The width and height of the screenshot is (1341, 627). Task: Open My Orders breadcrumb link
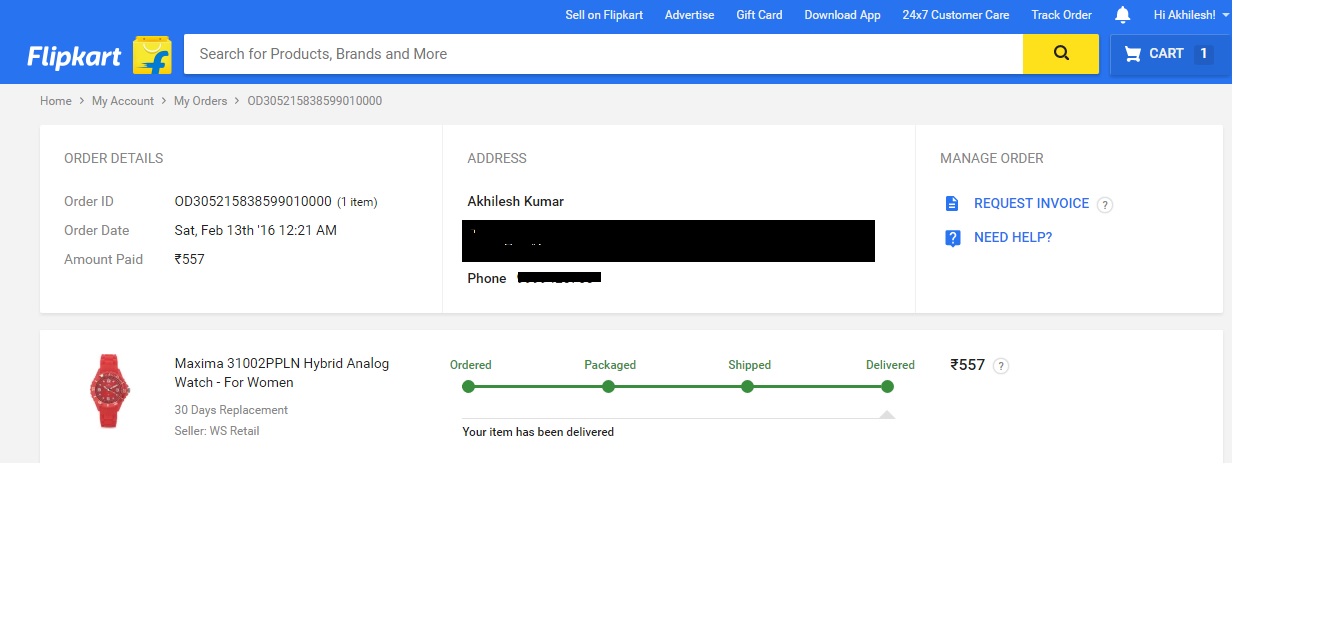pyautogui.click(x=201, y=101)
